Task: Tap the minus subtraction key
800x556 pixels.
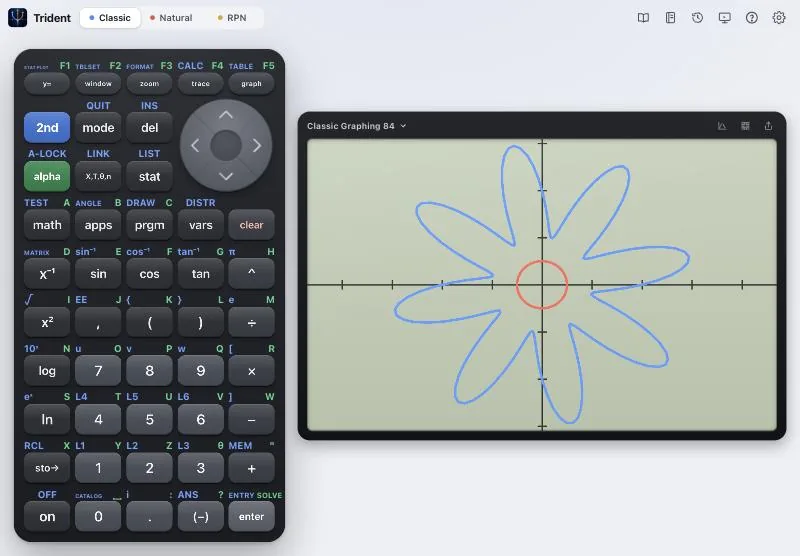Action: click(x=252, y=419)
